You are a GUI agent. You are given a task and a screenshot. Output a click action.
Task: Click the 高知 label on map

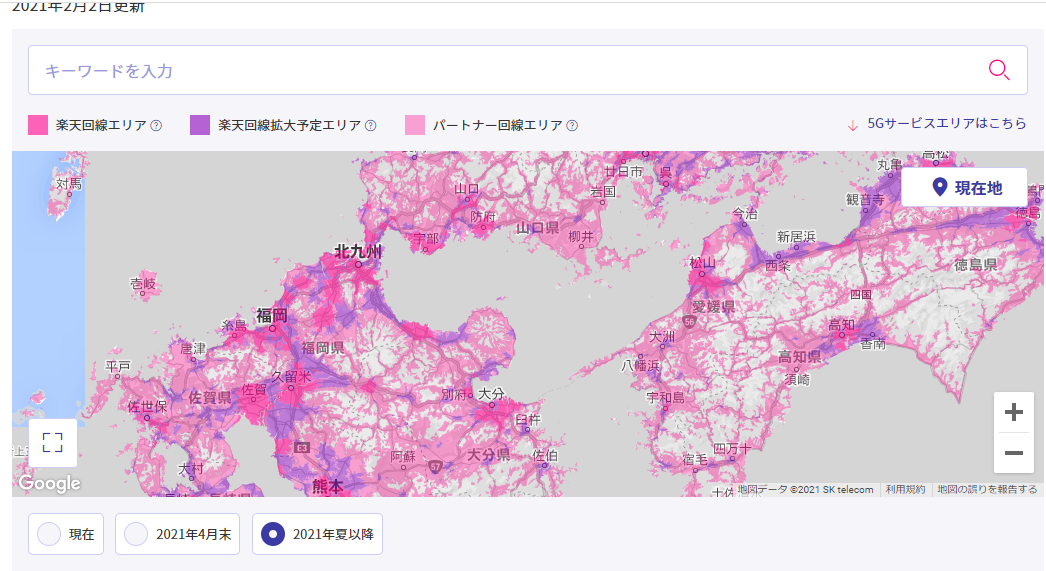point(842,325)
